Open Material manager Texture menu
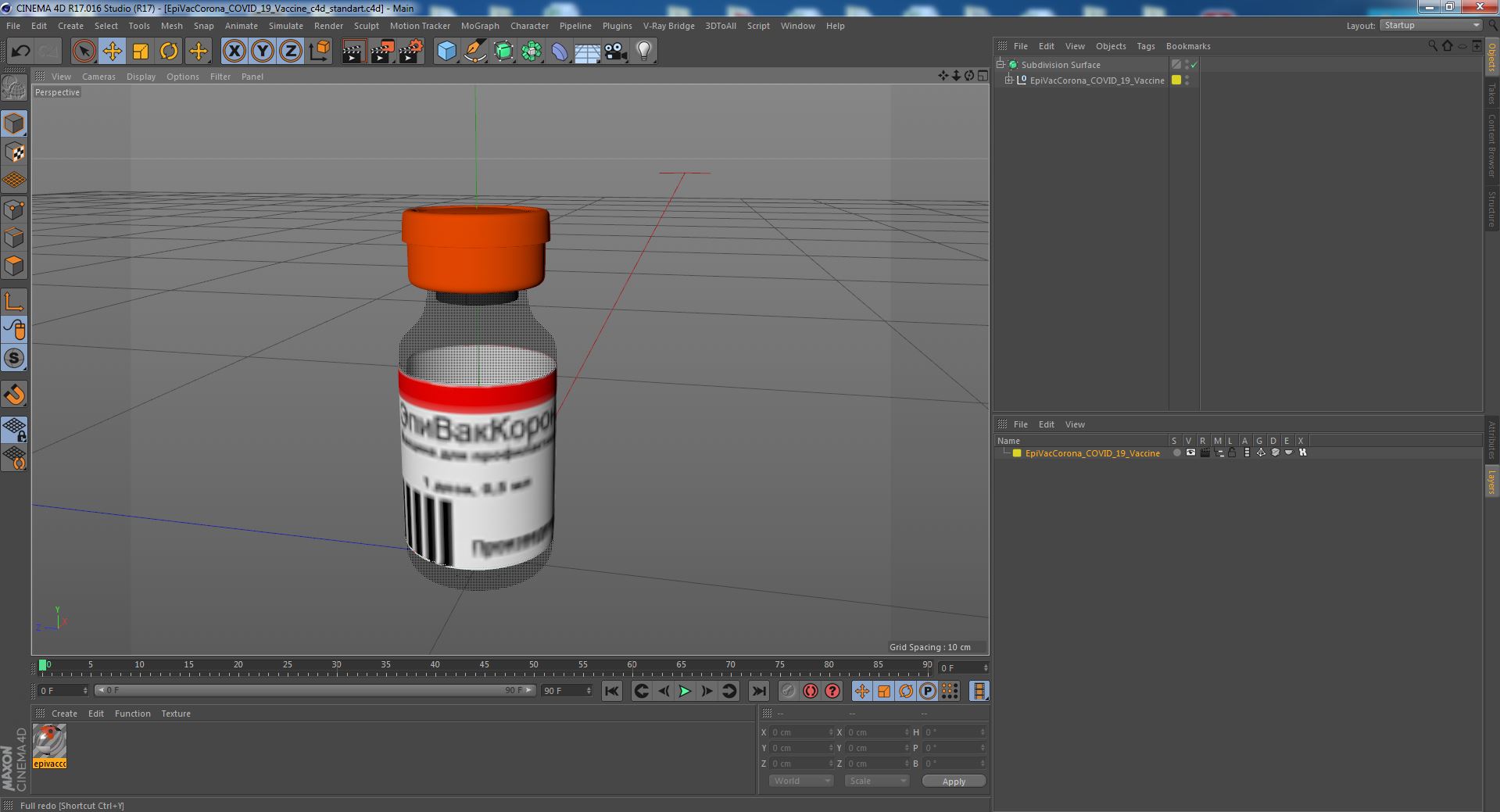Image resolution: width=1500 pixels, height=812 pixels. [176, 714]
